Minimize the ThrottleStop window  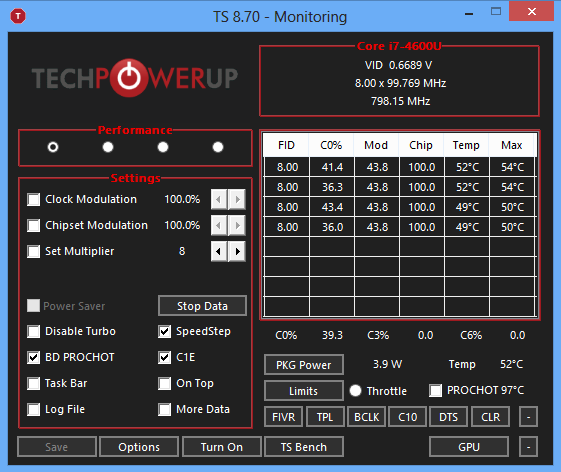(x=469, y=14)
